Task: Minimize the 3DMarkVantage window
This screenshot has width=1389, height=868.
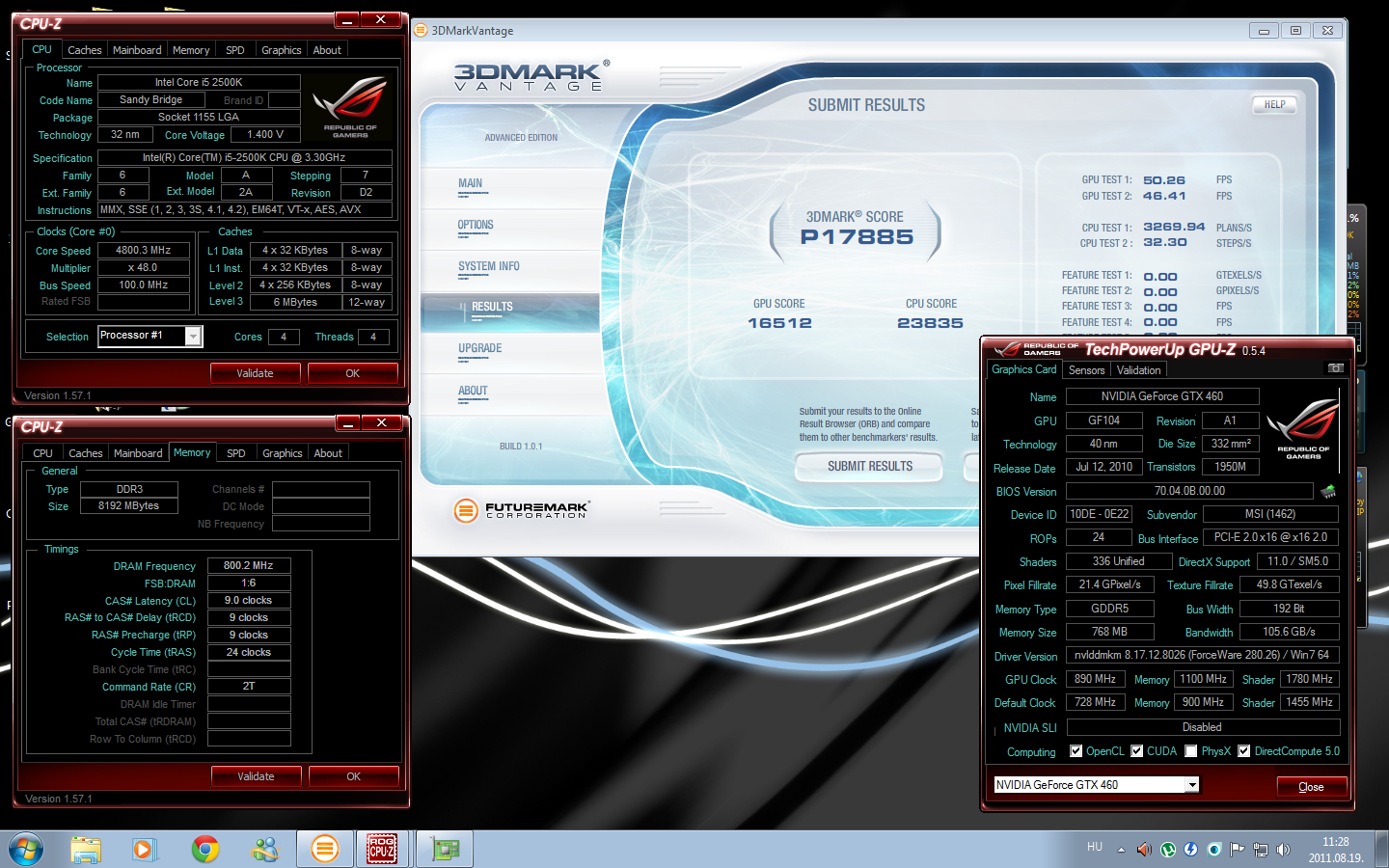Action: click(x=1264, y=30)
